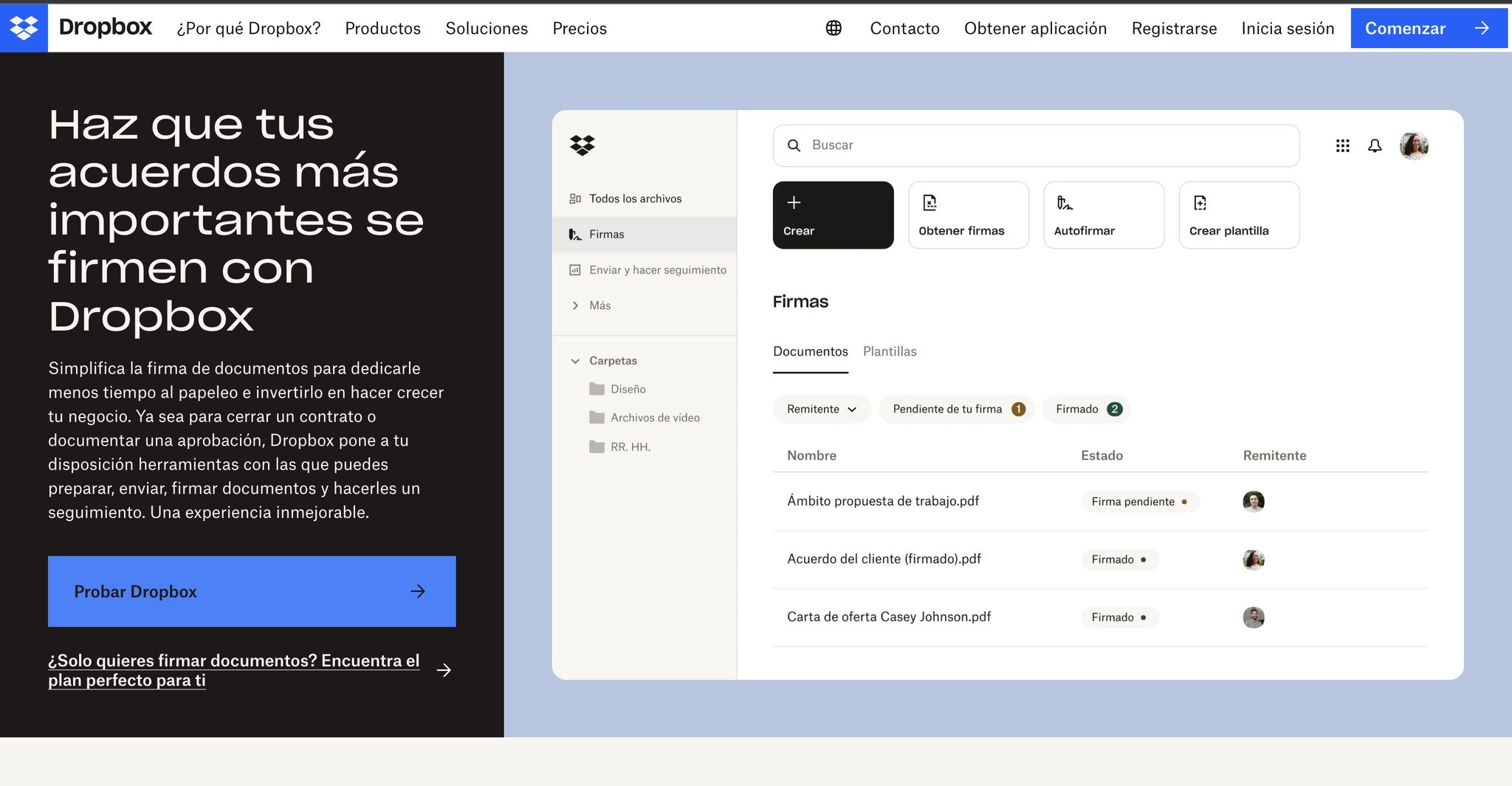Click the RR. HH. folder icon

point(597,447)
